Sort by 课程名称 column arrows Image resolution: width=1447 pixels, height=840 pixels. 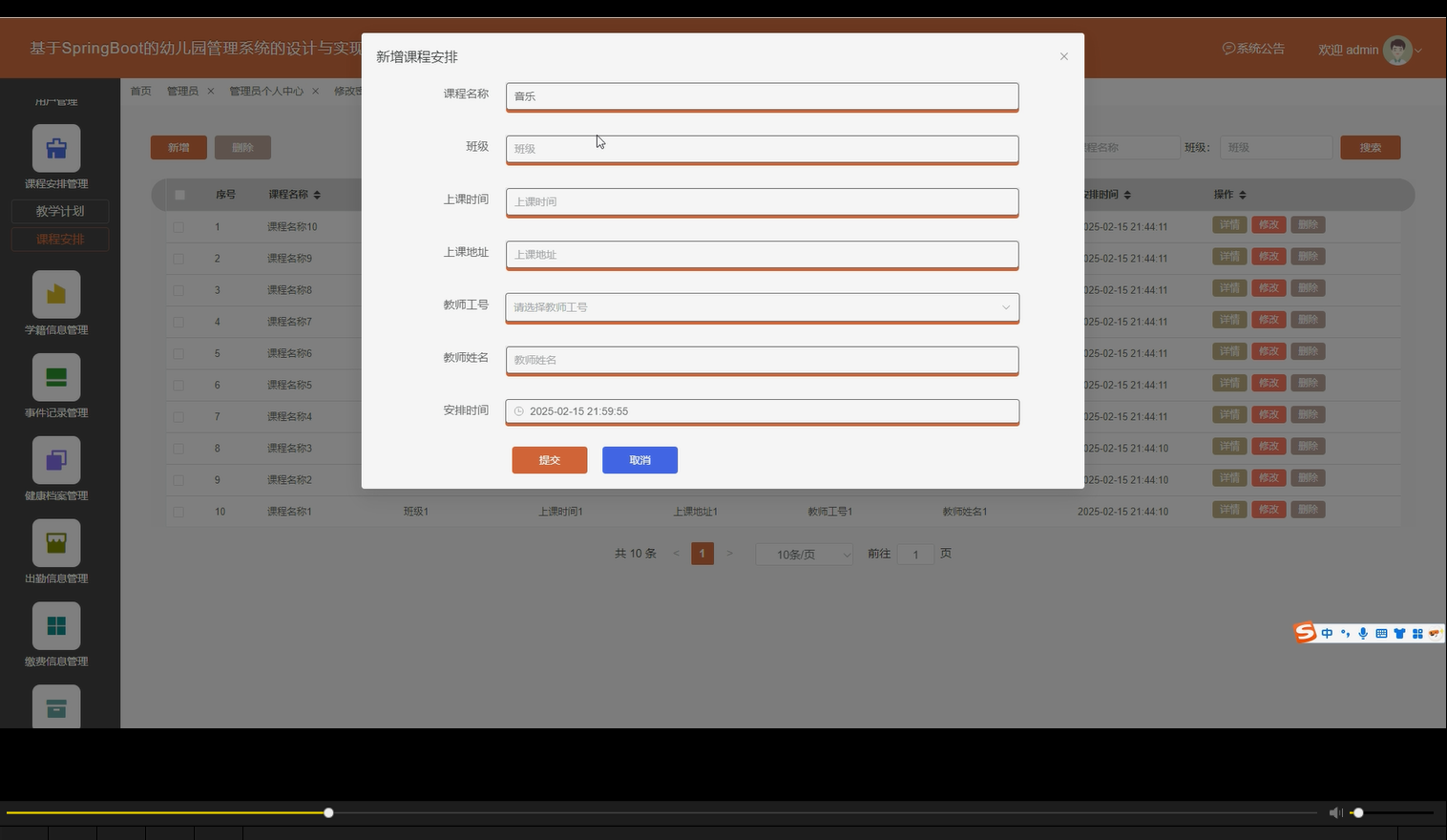317,195
